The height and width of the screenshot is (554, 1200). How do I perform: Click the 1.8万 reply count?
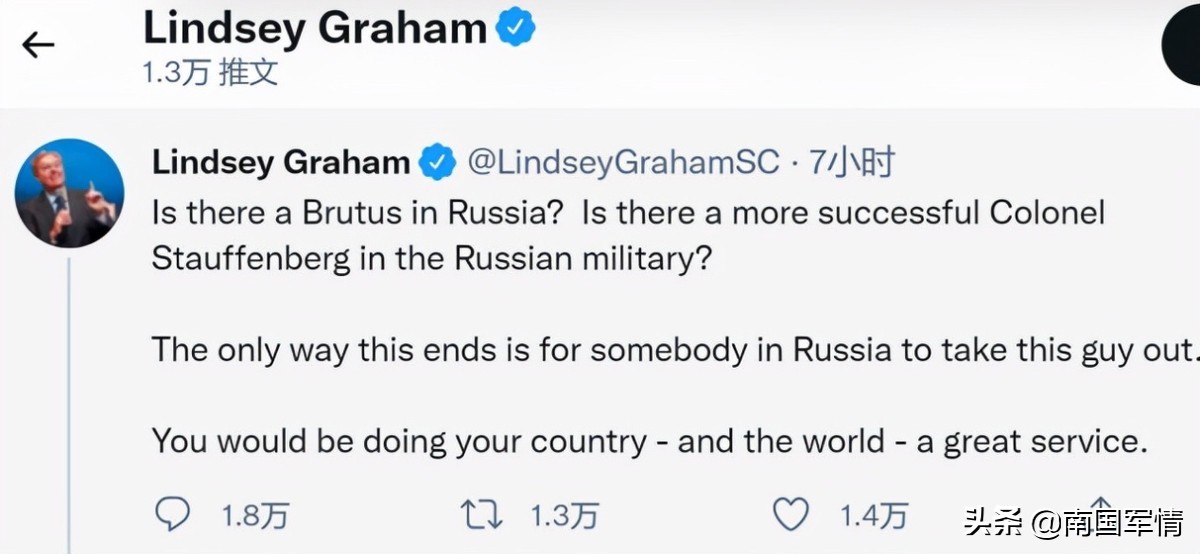pos(255,515)
